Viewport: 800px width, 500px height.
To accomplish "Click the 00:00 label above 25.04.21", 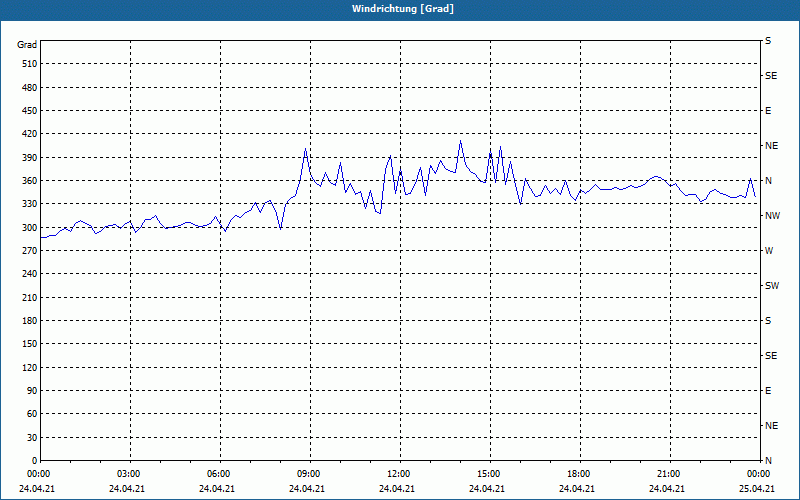I will (x=758, y=474).
